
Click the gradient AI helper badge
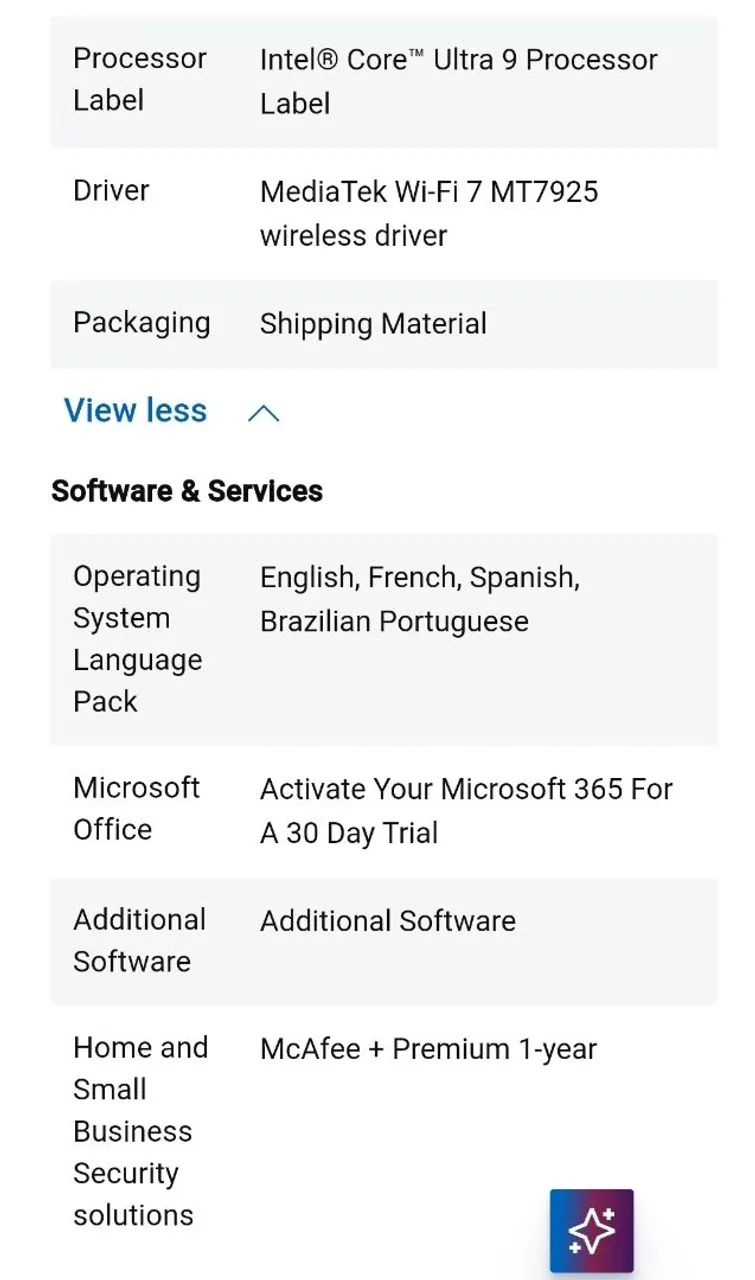[x=592, y=1229]
